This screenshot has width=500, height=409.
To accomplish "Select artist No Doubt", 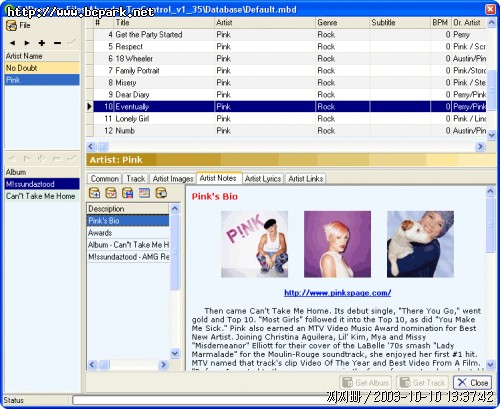I will coord(42,68).
